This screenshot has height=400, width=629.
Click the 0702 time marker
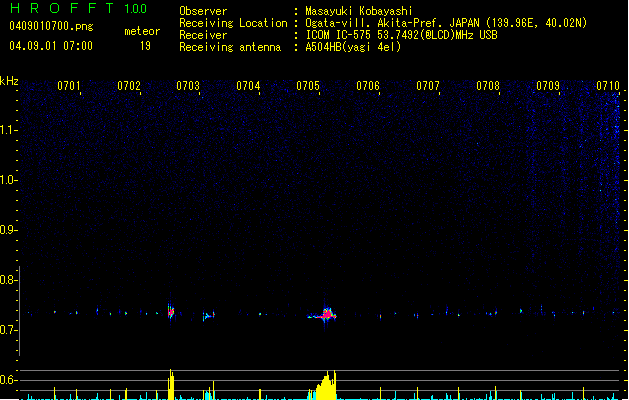pyautogui.click(x=129, y=86)
